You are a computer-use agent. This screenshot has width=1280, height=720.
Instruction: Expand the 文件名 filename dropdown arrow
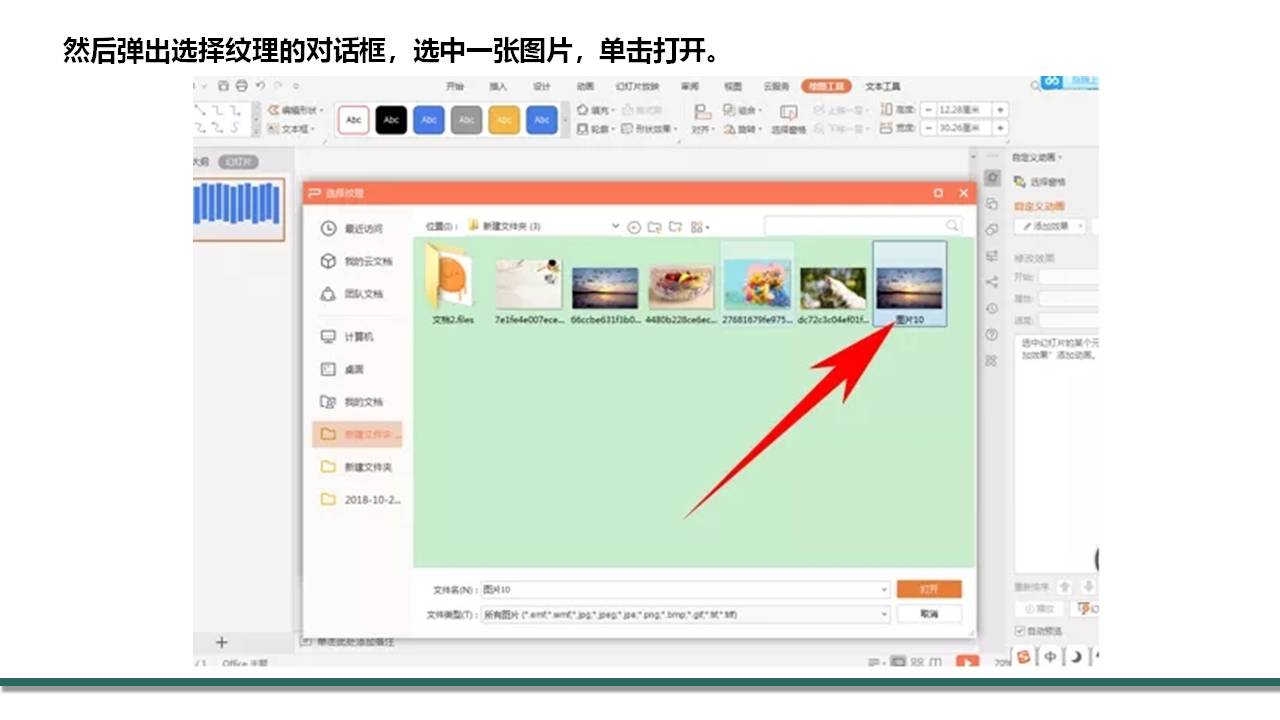coord(884,590)
